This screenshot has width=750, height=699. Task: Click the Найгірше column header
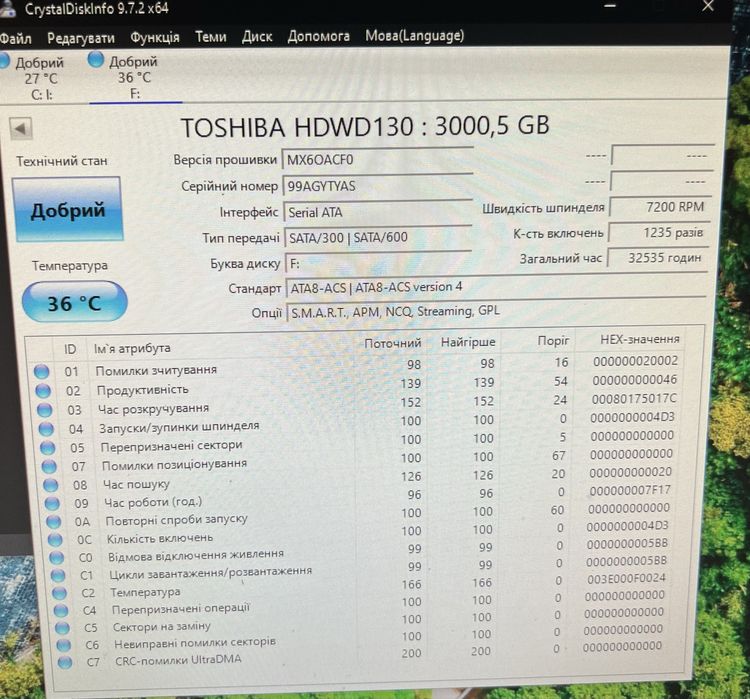pos(468,342)
